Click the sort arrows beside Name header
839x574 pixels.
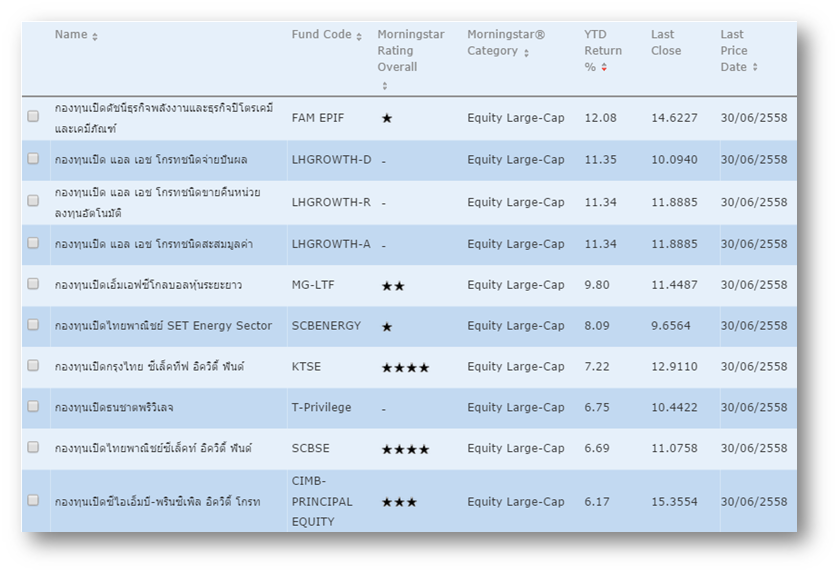coord(95,36)
